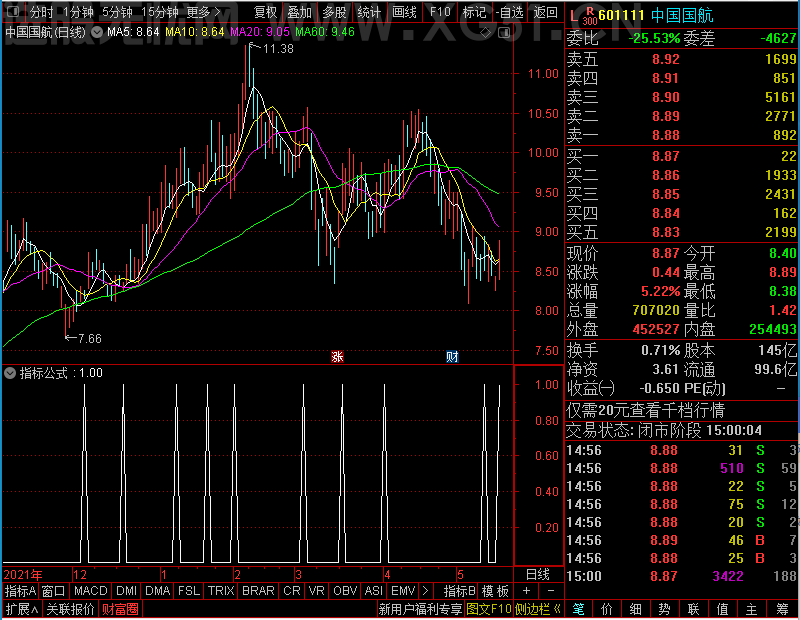Click the 画线 drawing tool button

(404, 12)
